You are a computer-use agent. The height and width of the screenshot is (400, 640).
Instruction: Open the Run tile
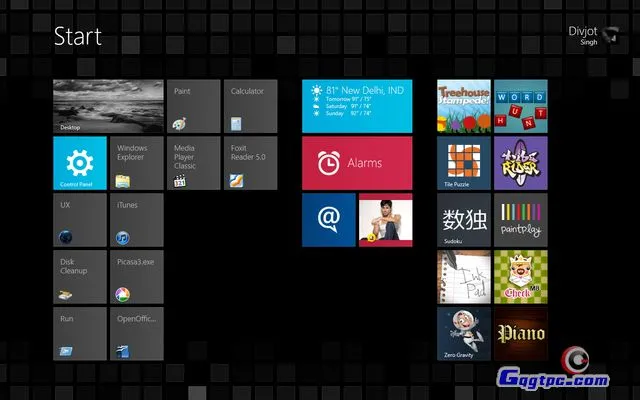click(79, 333)
